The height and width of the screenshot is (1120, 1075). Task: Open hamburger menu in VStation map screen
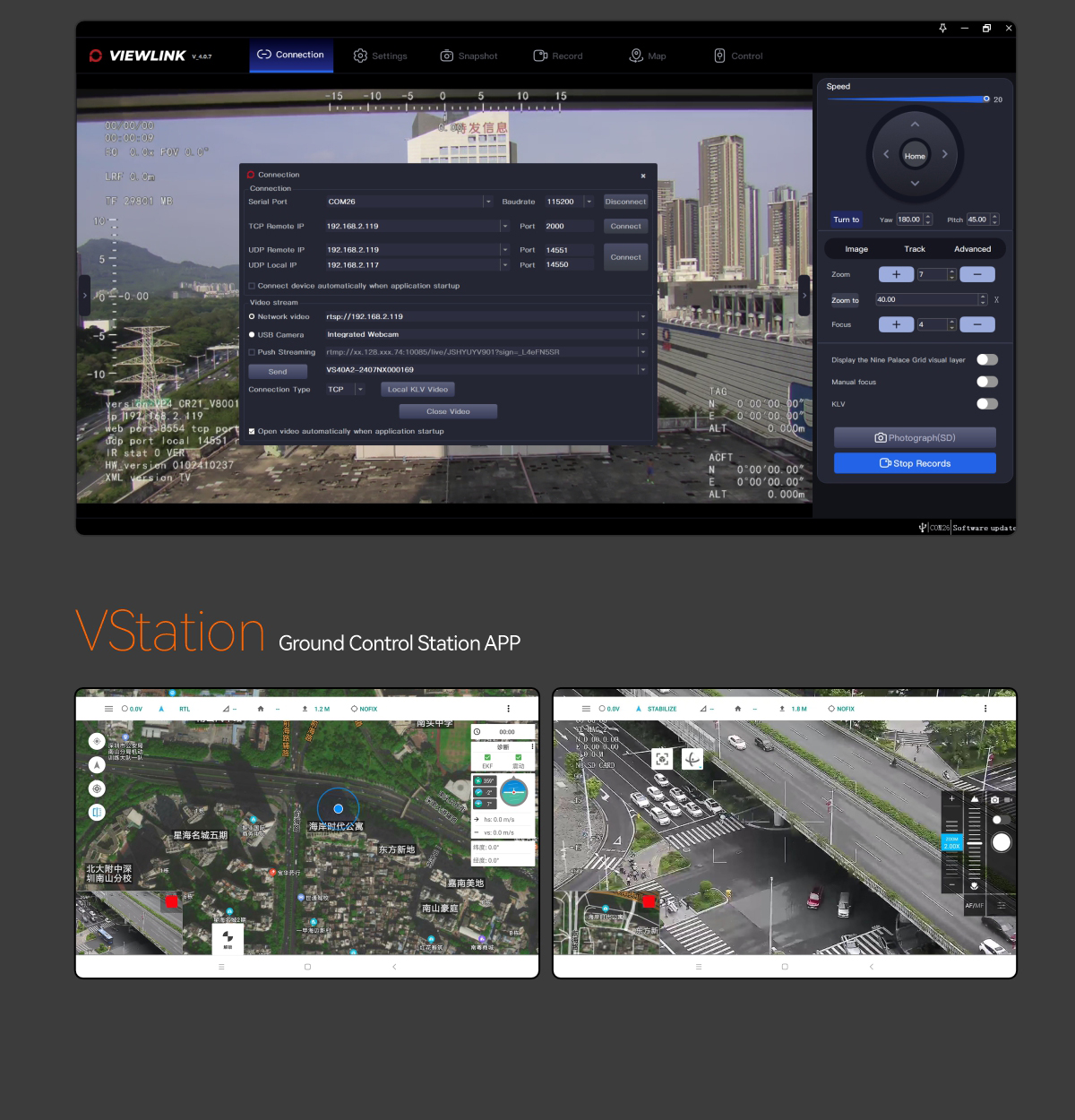coord(109,709)
